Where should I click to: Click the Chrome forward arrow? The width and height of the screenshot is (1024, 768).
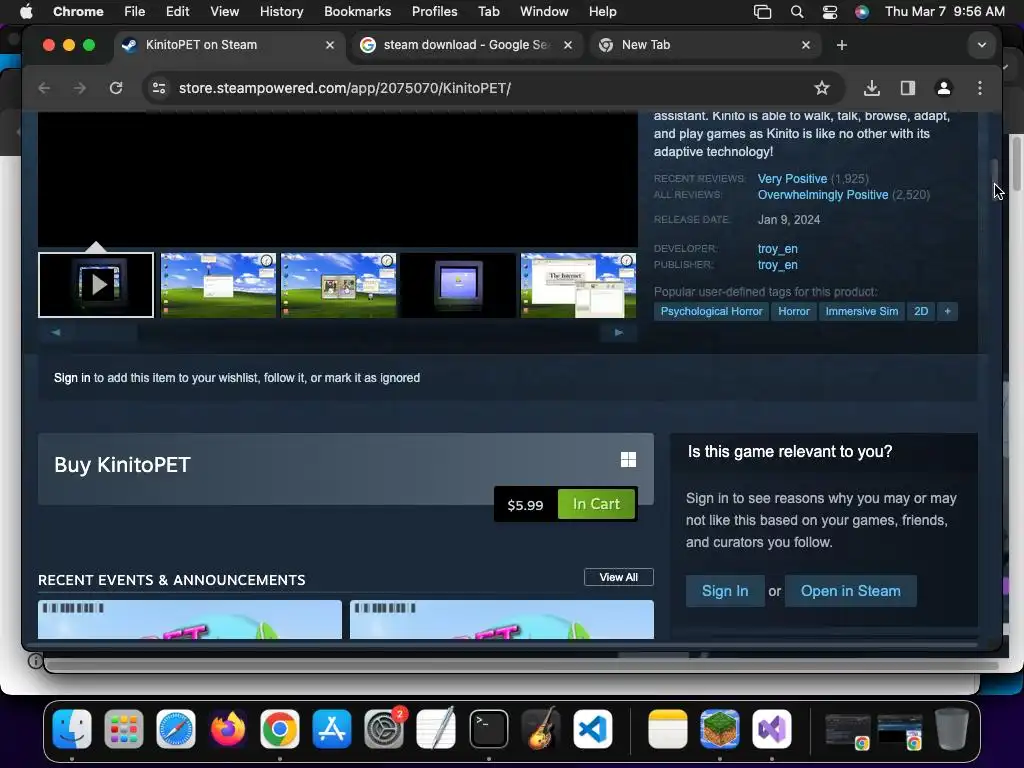[x=80, y=88]
